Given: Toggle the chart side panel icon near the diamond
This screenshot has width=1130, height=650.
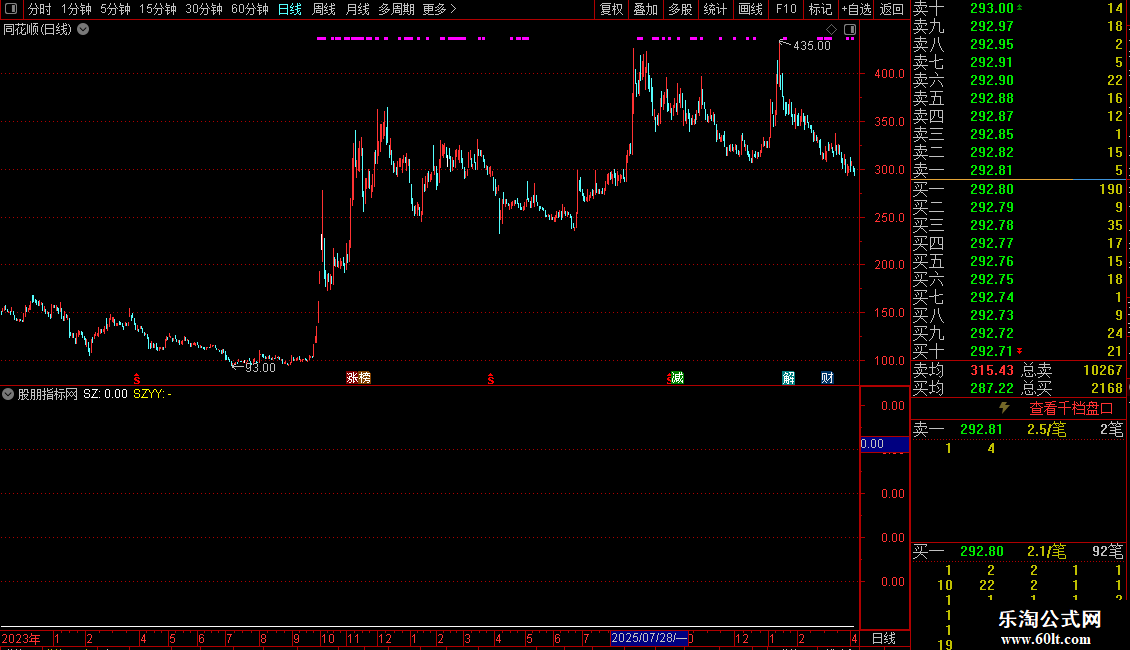Looking at the screenshot, I should point(850,30).
